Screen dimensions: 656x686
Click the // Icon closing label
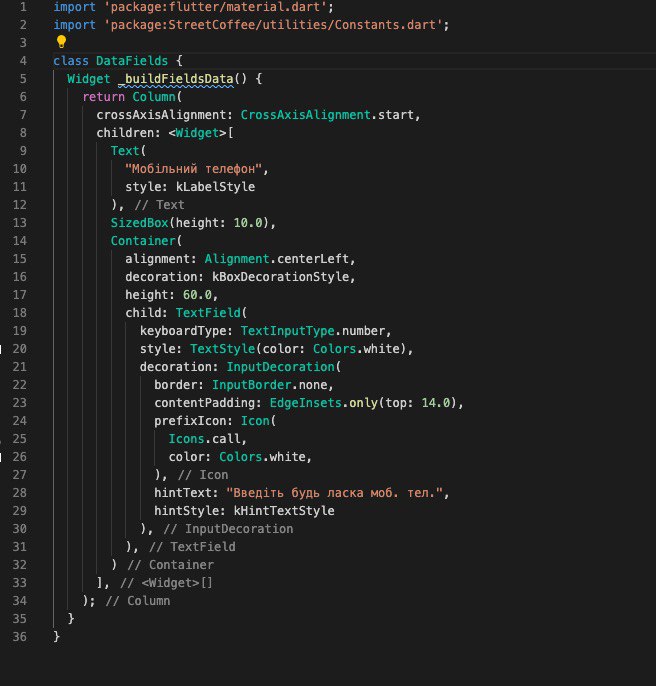(x=203, y=475)
